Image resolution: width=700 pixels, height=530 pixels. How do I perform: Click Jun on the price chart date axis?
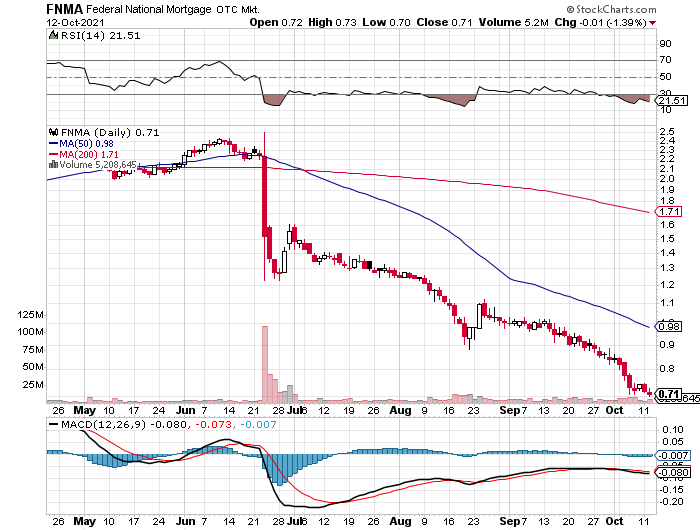[185, 410]
